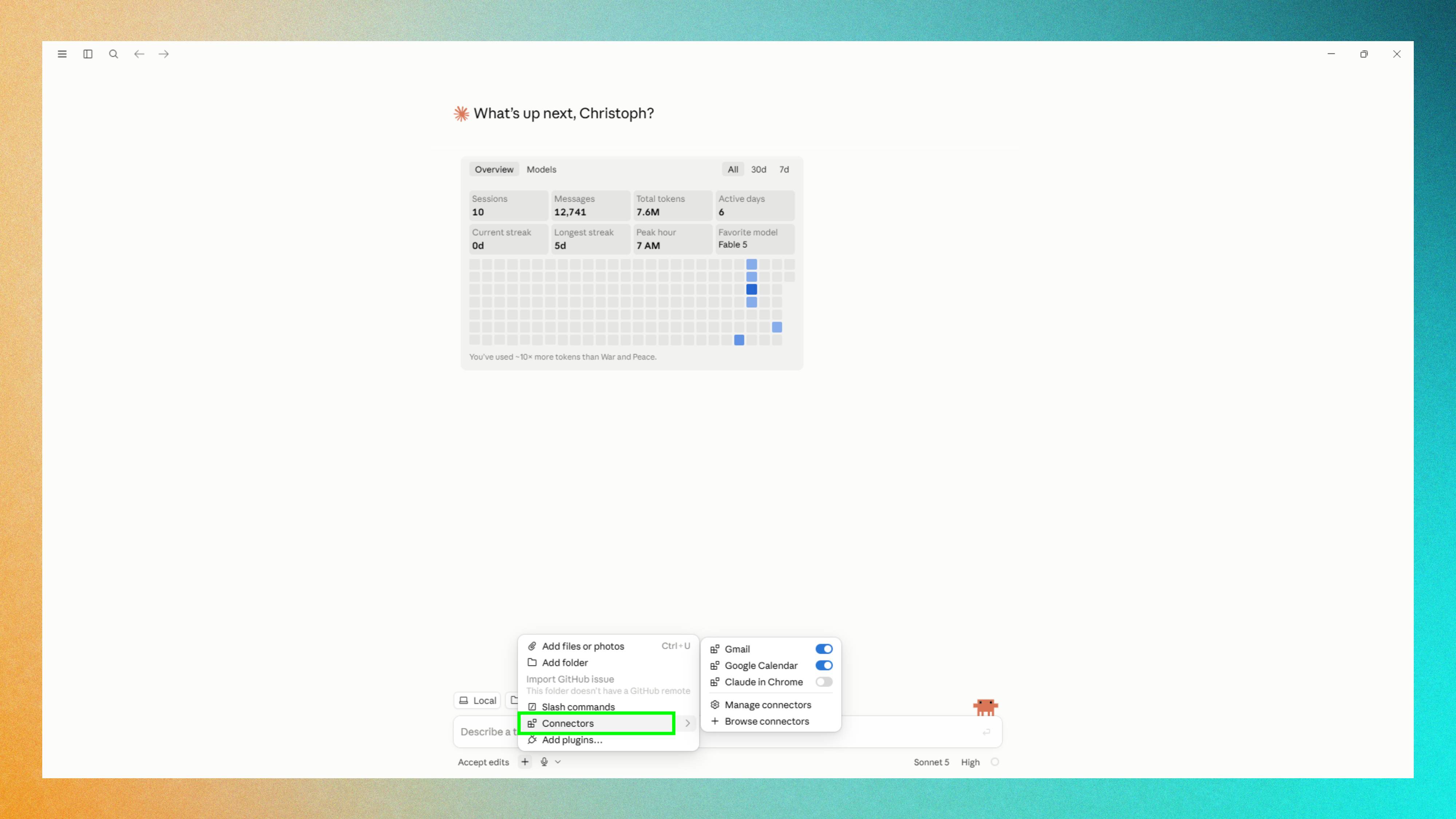
Task: Open Manage connectors
Action: (771, 705)
